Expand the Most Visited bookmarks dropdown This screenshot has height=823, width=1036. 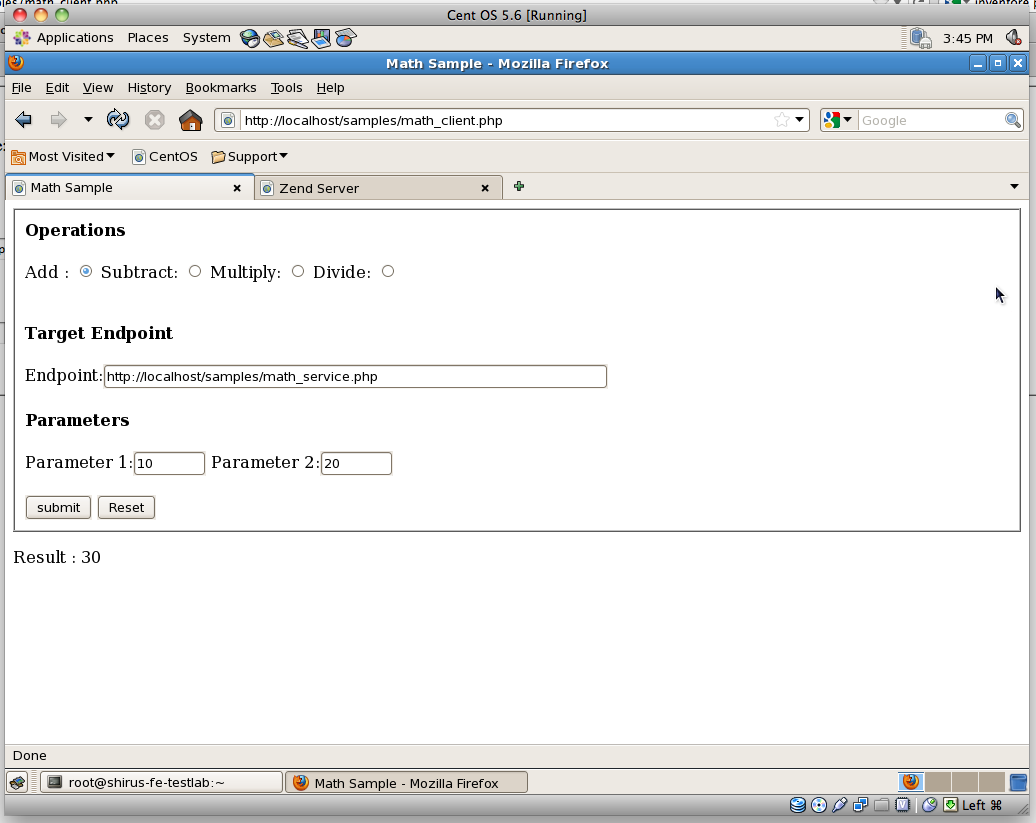point(110,156)
